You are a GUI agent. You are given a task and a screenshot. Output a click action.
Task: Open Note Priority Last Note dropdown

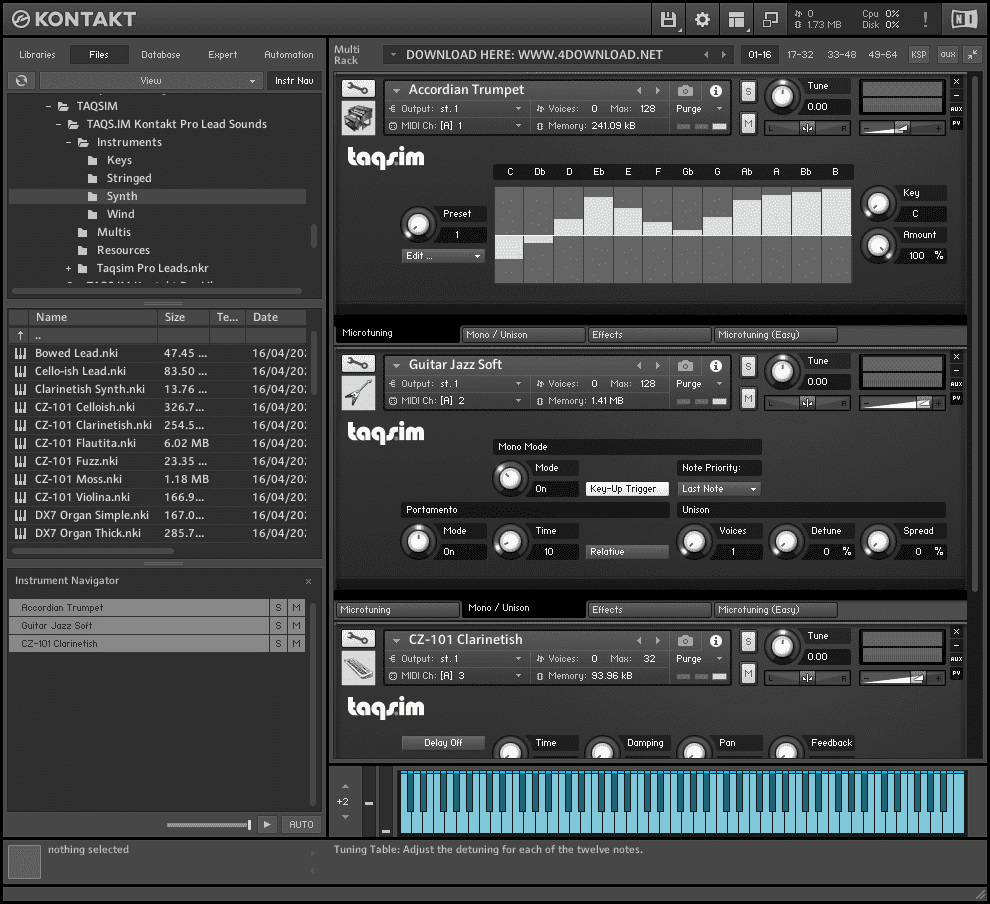click(x=719, y=489)
